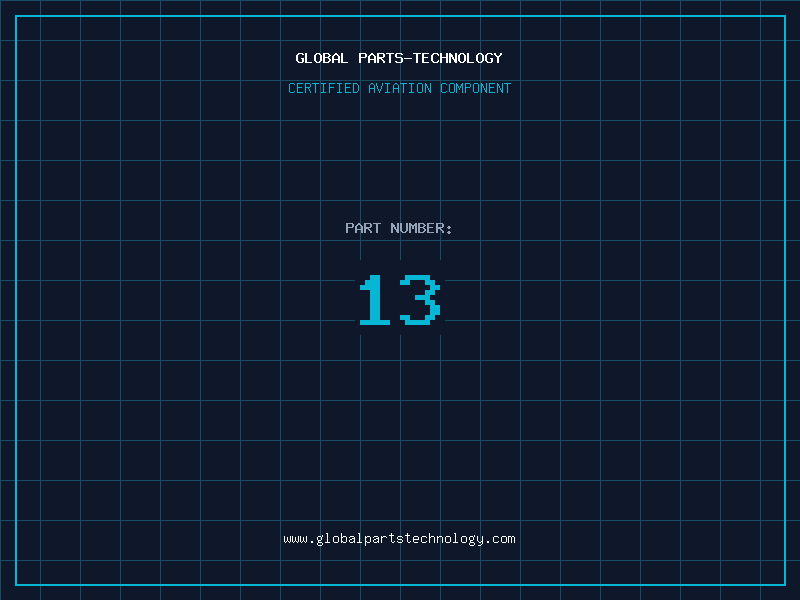Select the digit 3 in the part number

coord(420,299)
